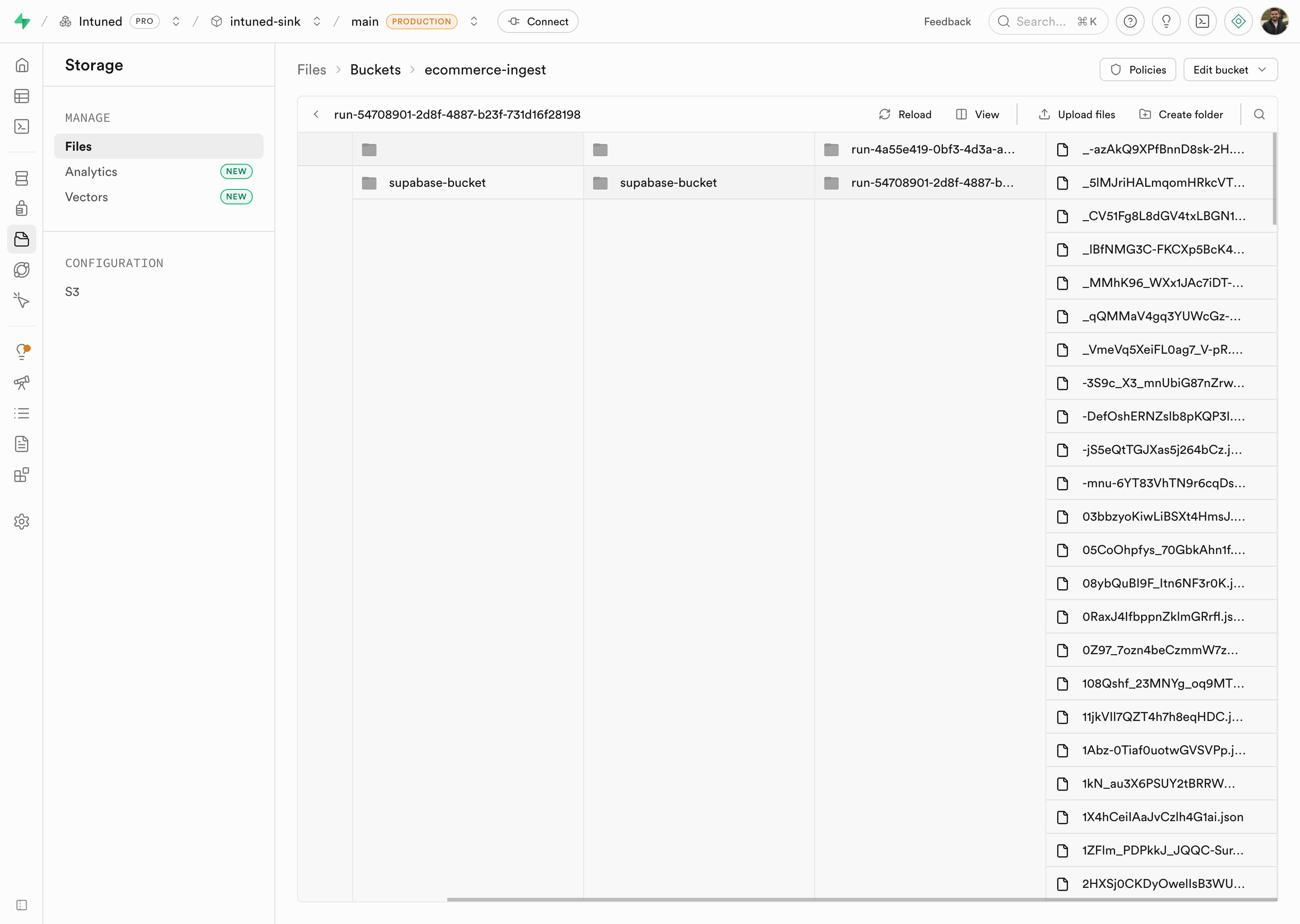
Task: Open the AI assistant diamond icon
Action: (x=1238, y=21)
